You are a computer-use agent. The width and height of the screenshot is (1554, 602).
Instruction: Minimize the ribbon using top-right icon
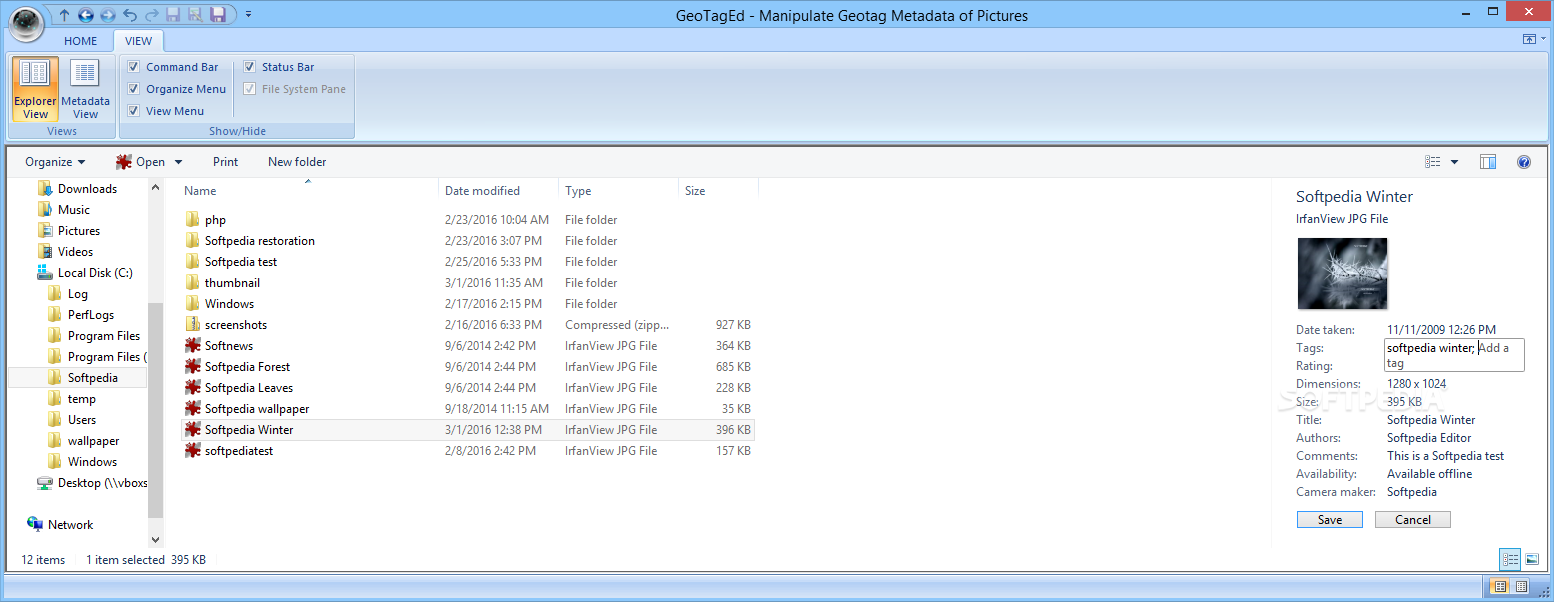coord(1529,39)
